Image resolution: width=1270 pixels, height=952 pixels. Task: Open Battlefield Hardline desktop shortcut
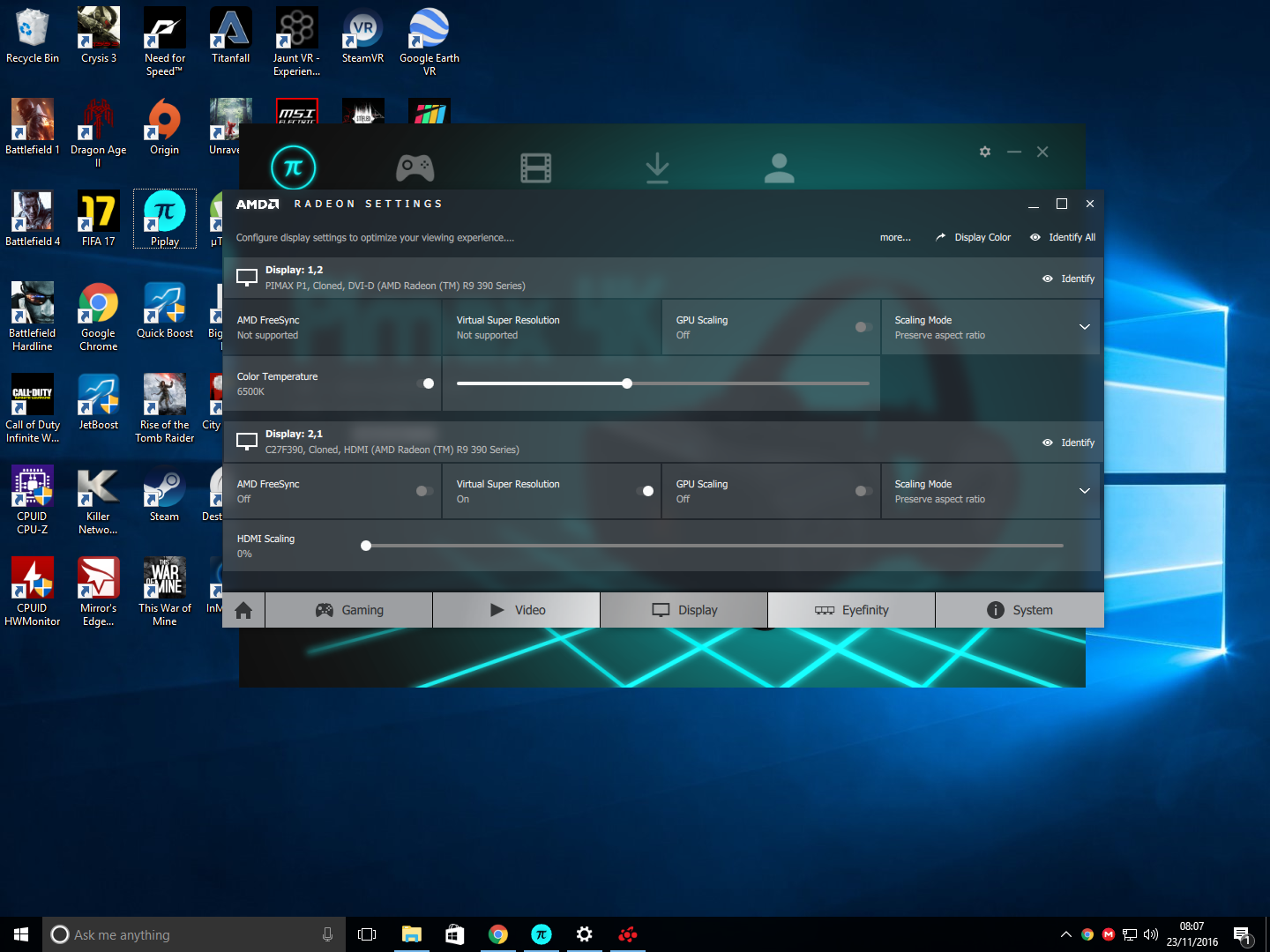coord(33,316)
